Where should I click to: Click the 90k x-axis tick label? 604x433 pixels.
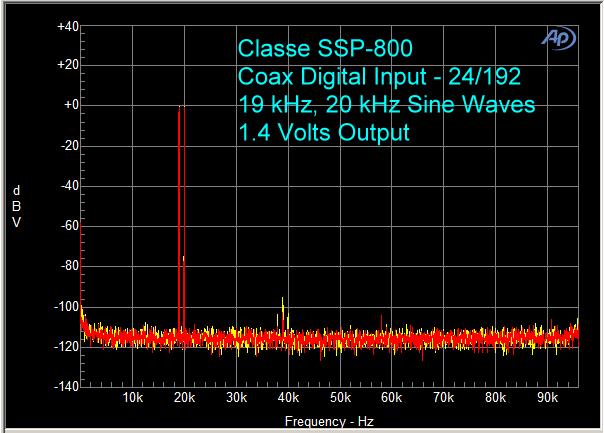(x=547, y=398)
